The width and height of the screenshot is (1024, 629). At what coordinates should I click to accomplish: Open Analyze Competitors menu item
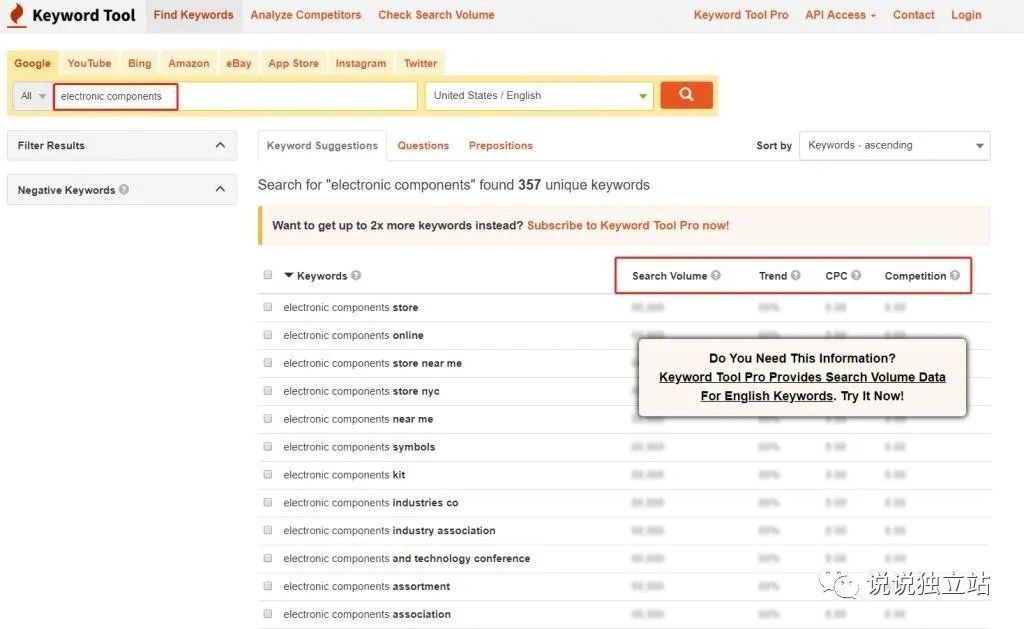pos(306,15)
